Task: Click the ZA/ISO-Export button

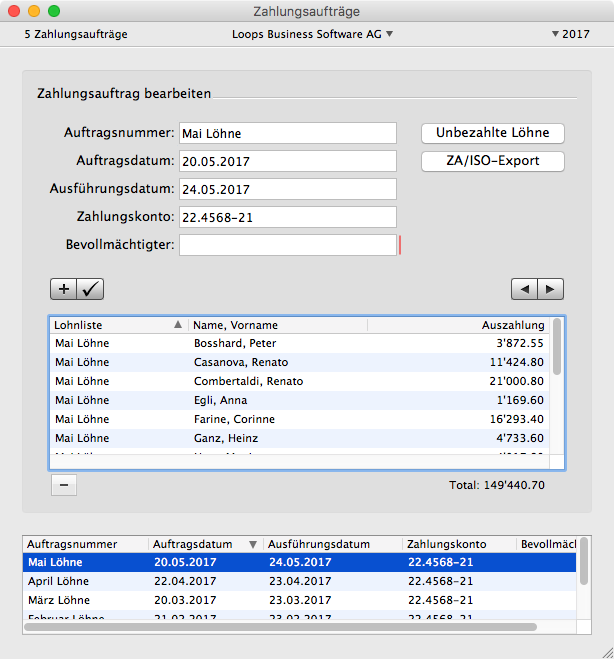Action: 493,161
